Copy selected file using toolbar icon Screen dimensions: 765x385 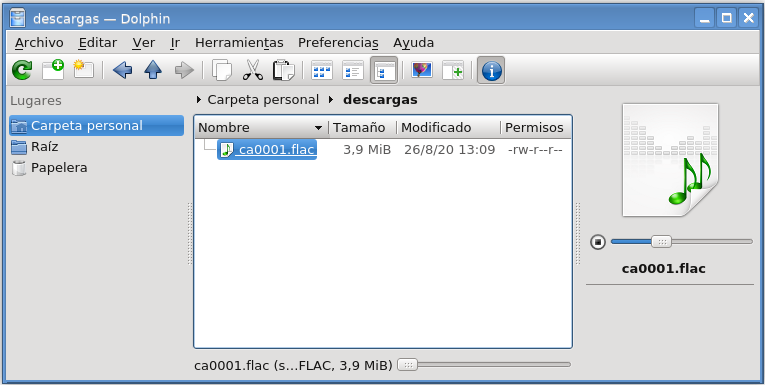point(222,70)
